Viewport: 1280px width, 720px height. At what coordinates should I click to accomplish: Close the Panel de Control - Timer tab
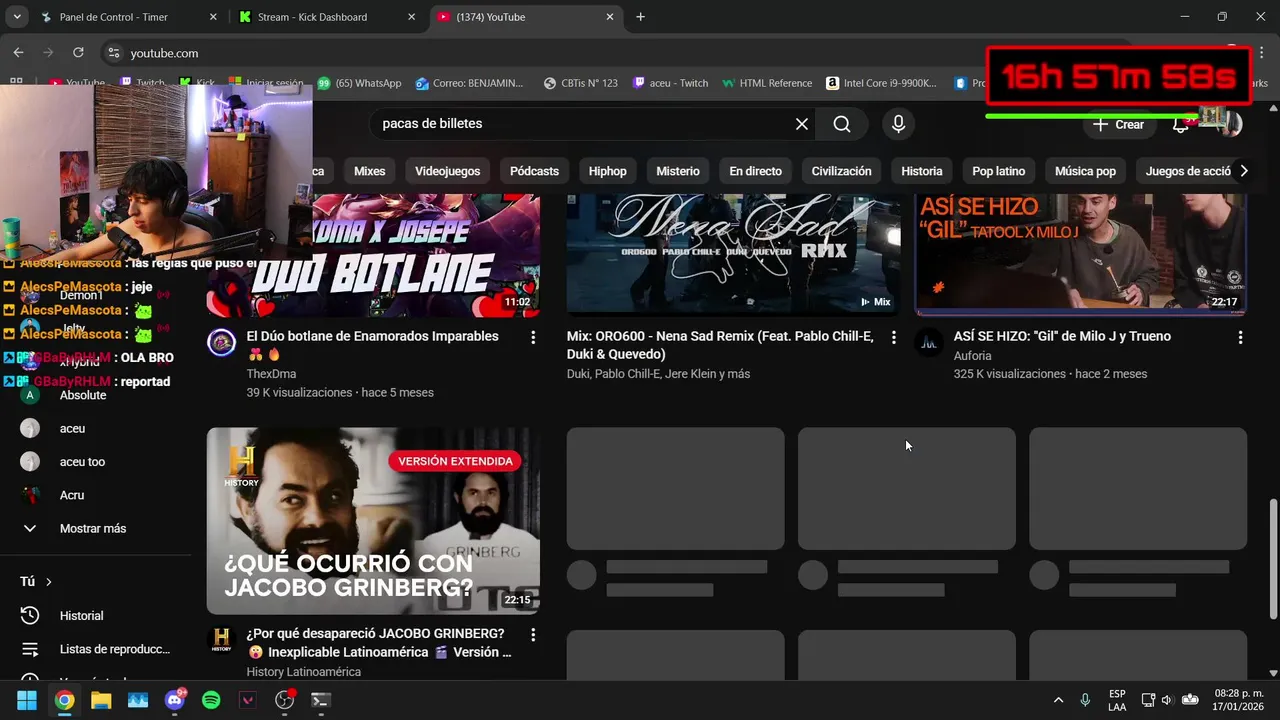click(x=213, y=17)
